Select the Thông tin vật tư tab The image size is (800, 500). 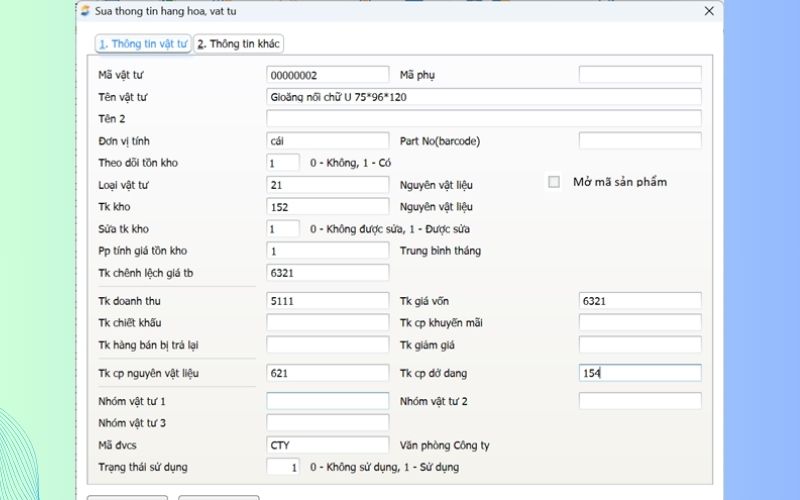(x=143, y=44)
